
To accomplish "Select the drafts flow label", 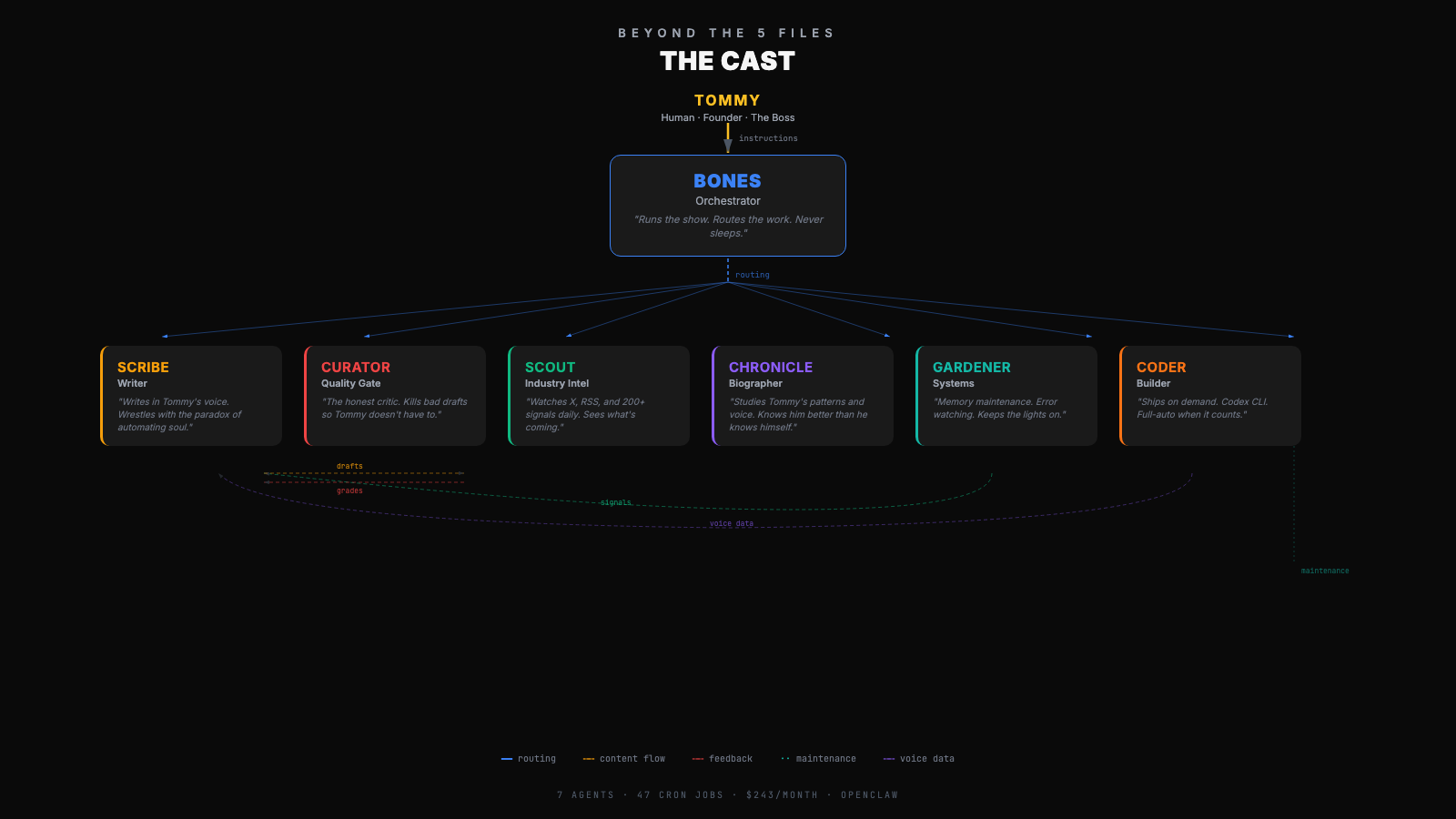I will click(349, 466).
